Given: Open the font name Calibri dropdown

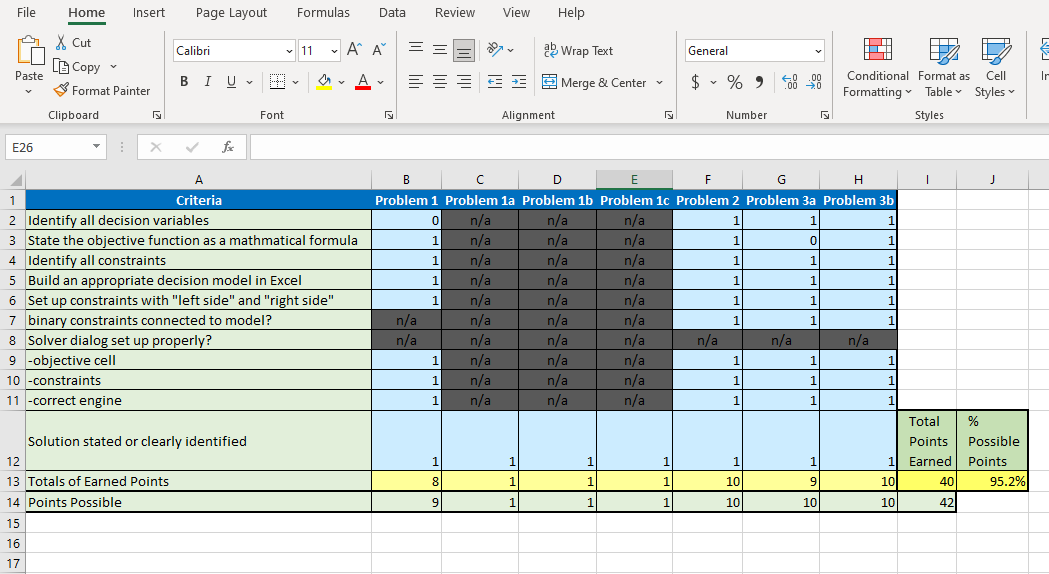Looking at the screenshot, I should tap(289, 51).
